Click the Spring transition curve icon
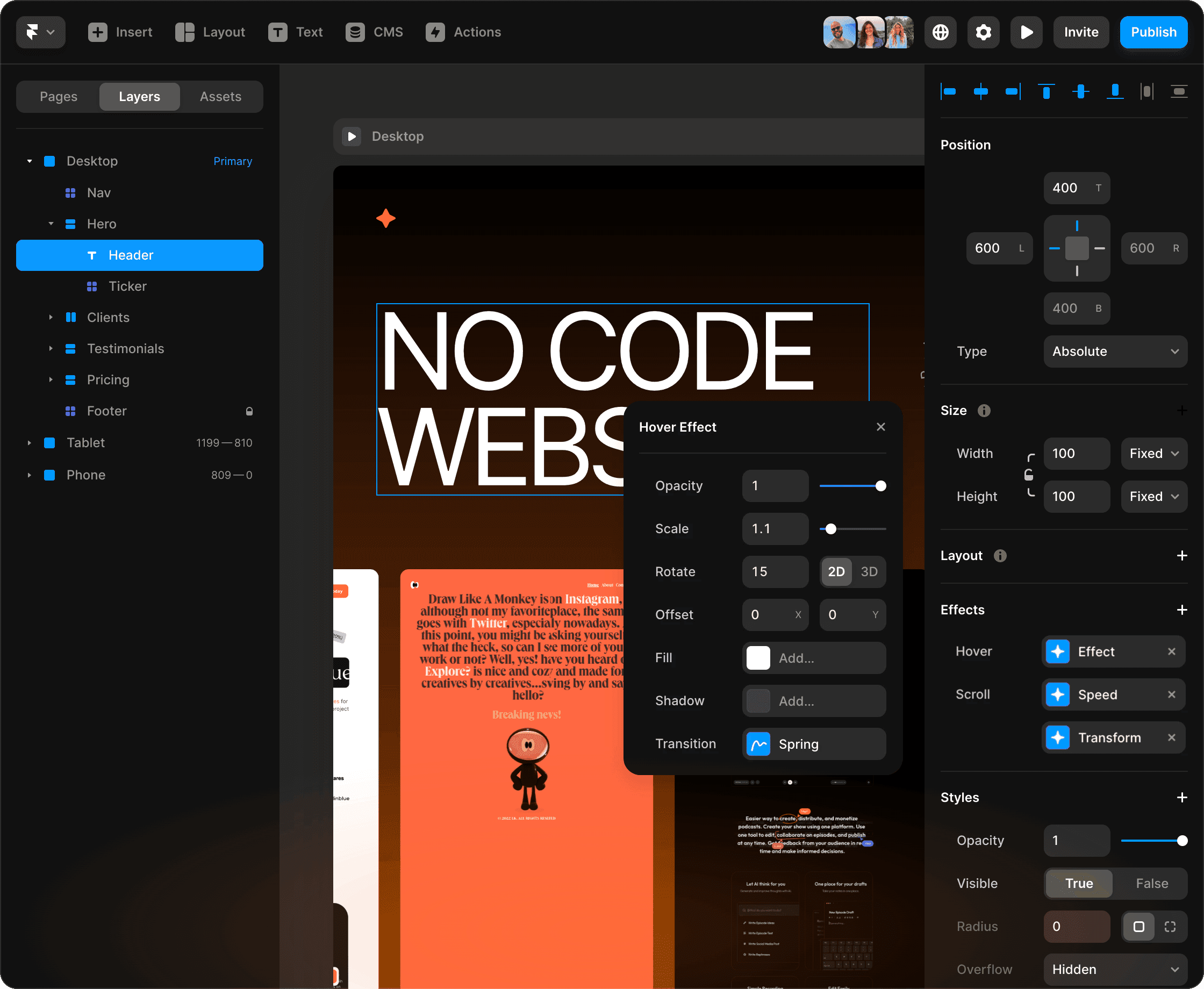1204x989 pixels. pos(758,744)
